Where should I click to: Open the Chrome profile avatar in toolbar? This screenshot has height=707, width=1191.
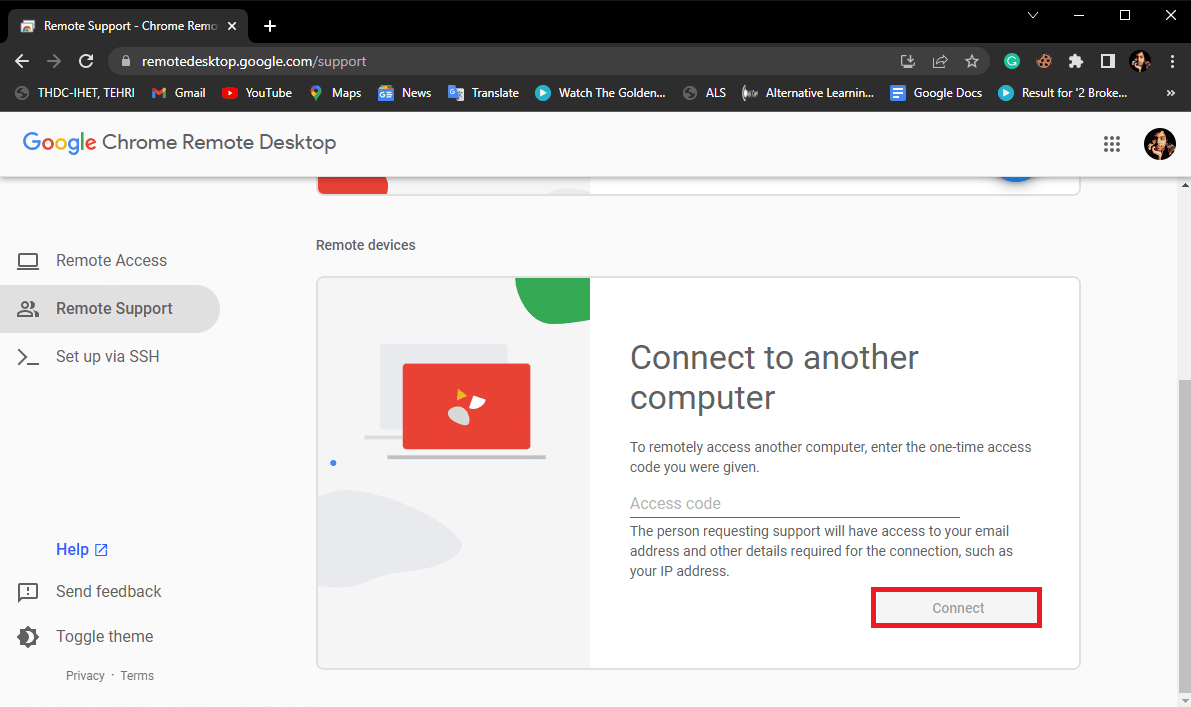(1140, 62)
